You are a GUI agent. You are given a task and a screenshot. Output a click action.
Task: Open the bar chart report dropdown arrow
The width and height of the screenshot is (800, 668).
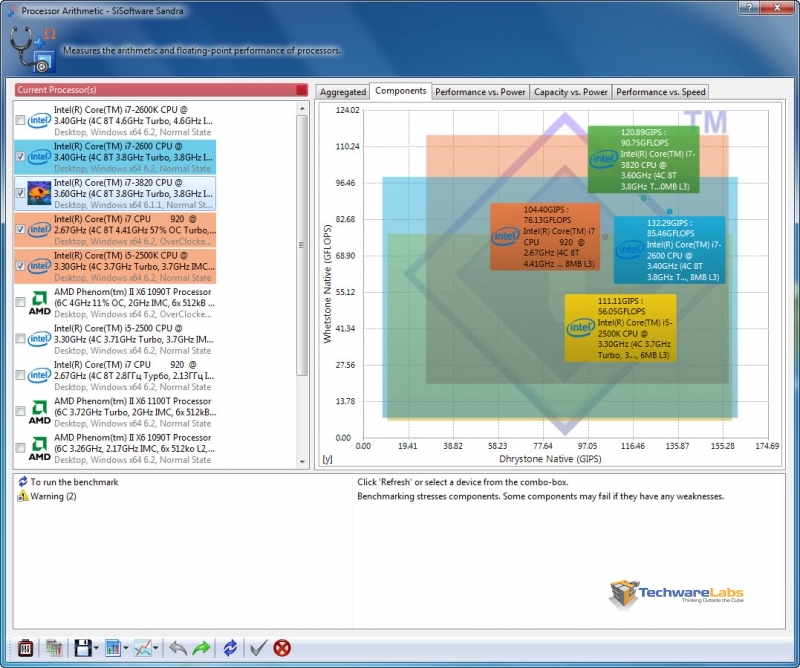126,649
